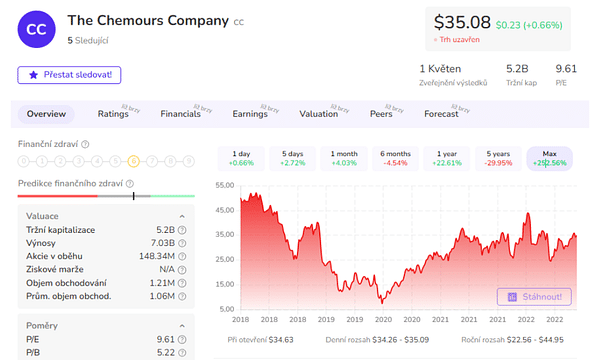Click the info icon next to P/E ratio
The height and width of the screenshot is (360, 600).
click(x=183, y=339)
